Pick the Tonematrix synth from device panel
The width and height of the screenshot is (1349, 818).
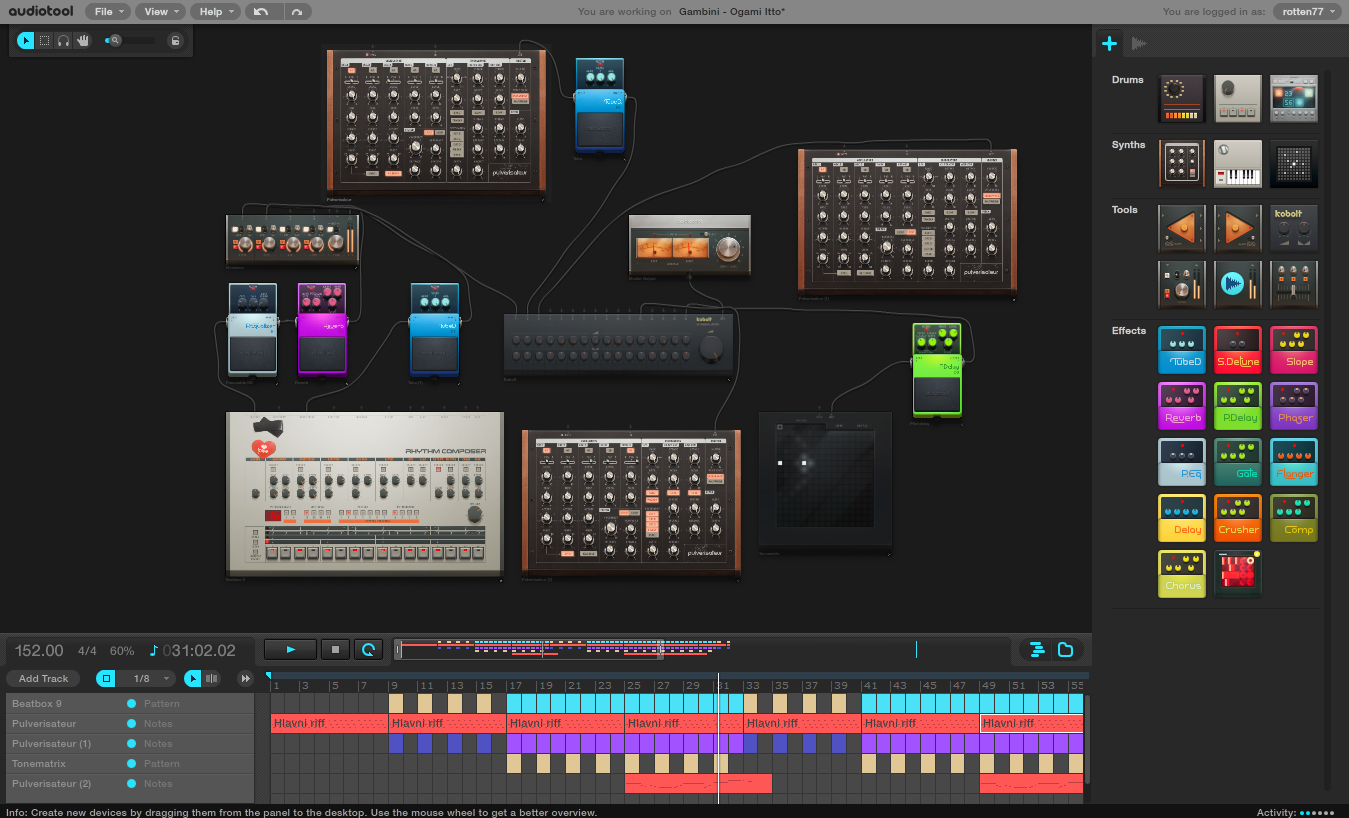pos(1294,163)
